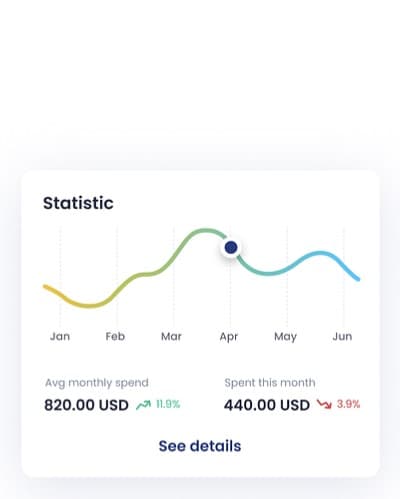The image size is (400, 499).
Task: Select the May month label
Action: click(285, 337)
